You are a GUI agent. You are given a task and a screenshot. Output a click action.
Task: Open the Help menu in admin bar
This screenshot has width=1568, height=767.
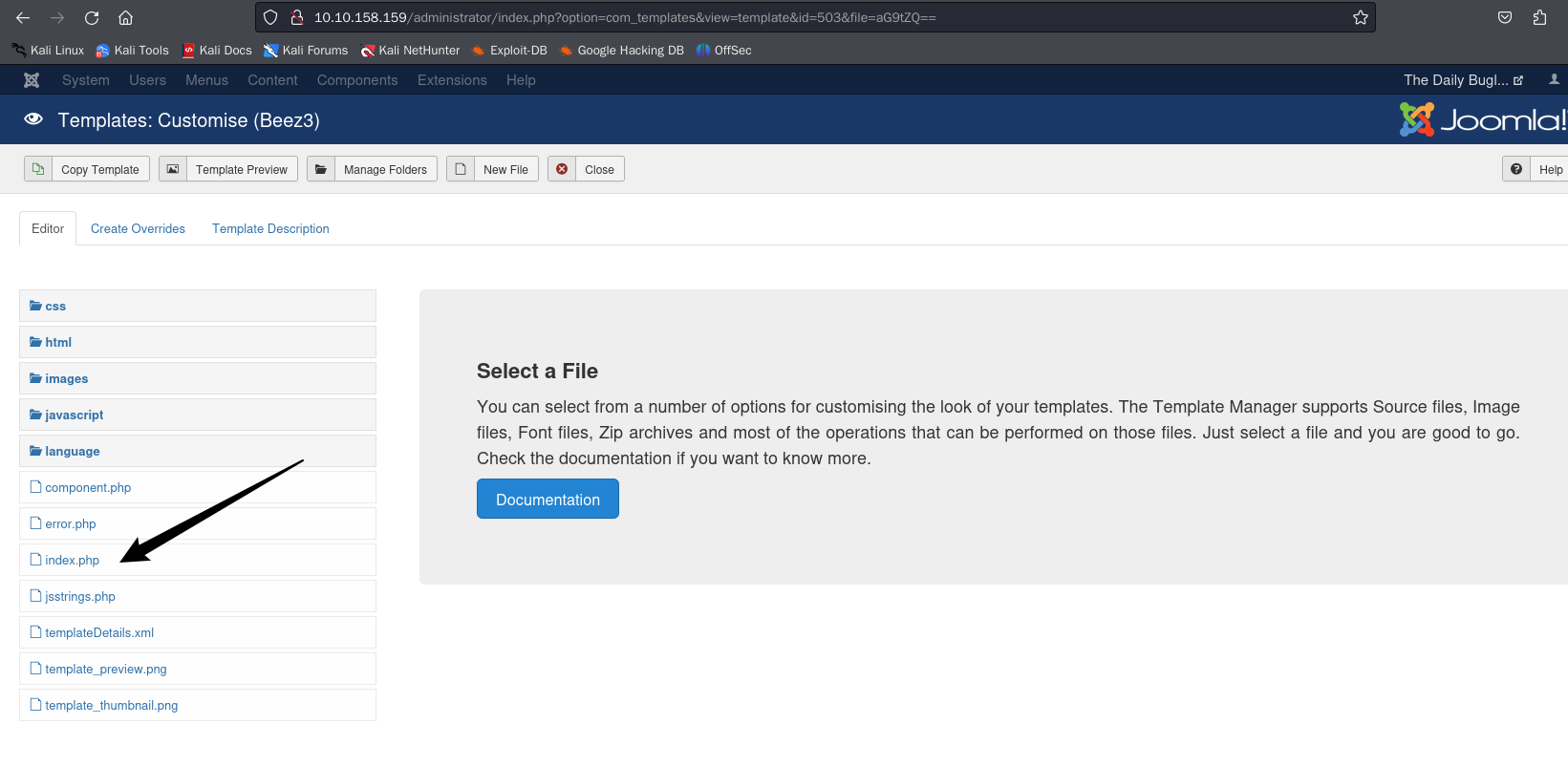point(521,80)
